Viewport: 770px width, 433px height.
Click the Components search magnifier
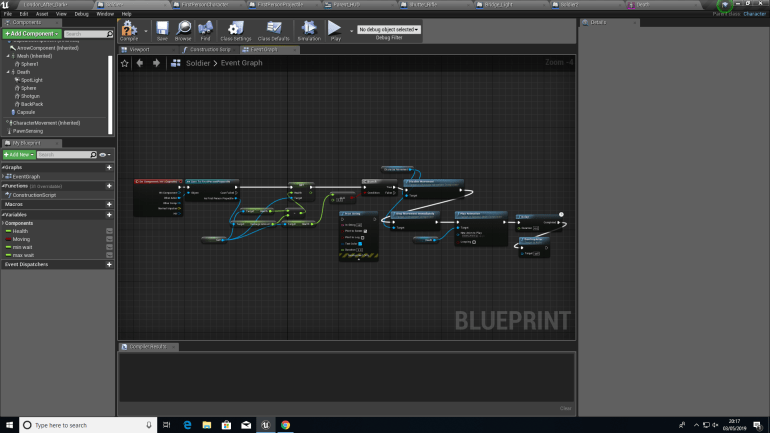(x=110, y=34)
